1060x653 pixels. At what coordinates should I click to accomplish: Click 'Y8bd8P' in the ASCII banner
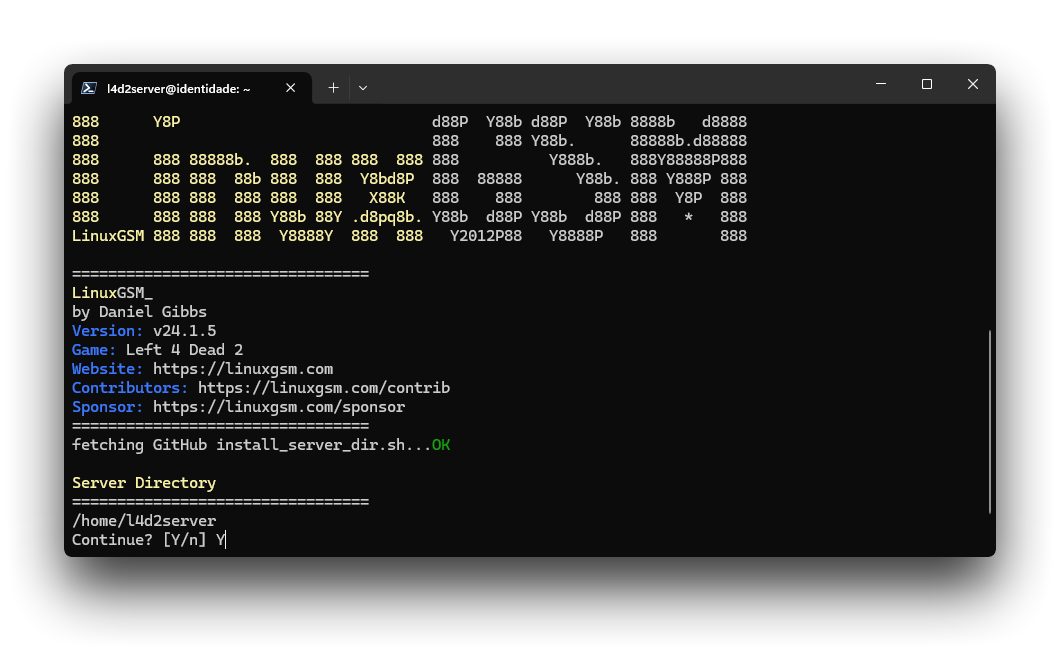point(387,179)
